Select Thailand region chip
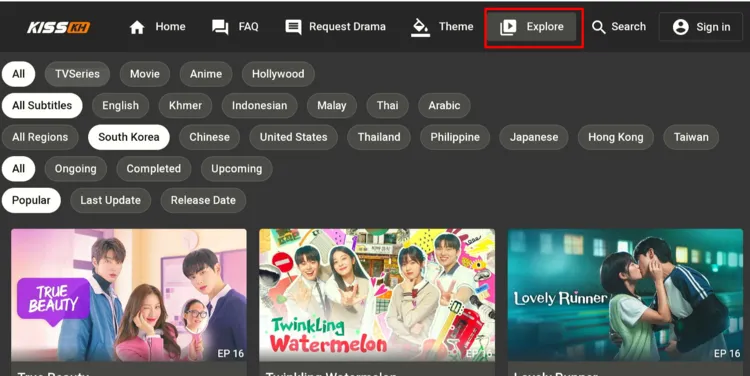 pos(379,137)
